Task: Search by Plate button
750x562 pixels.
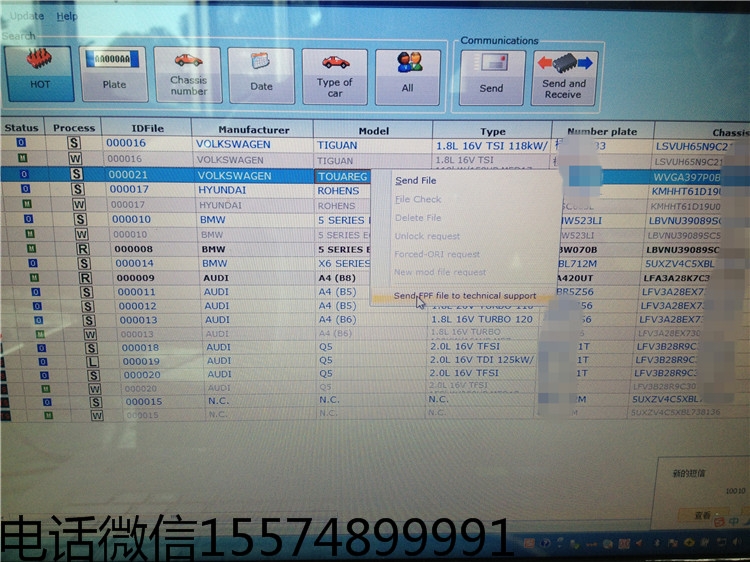Action: click(x=114, y=74)
